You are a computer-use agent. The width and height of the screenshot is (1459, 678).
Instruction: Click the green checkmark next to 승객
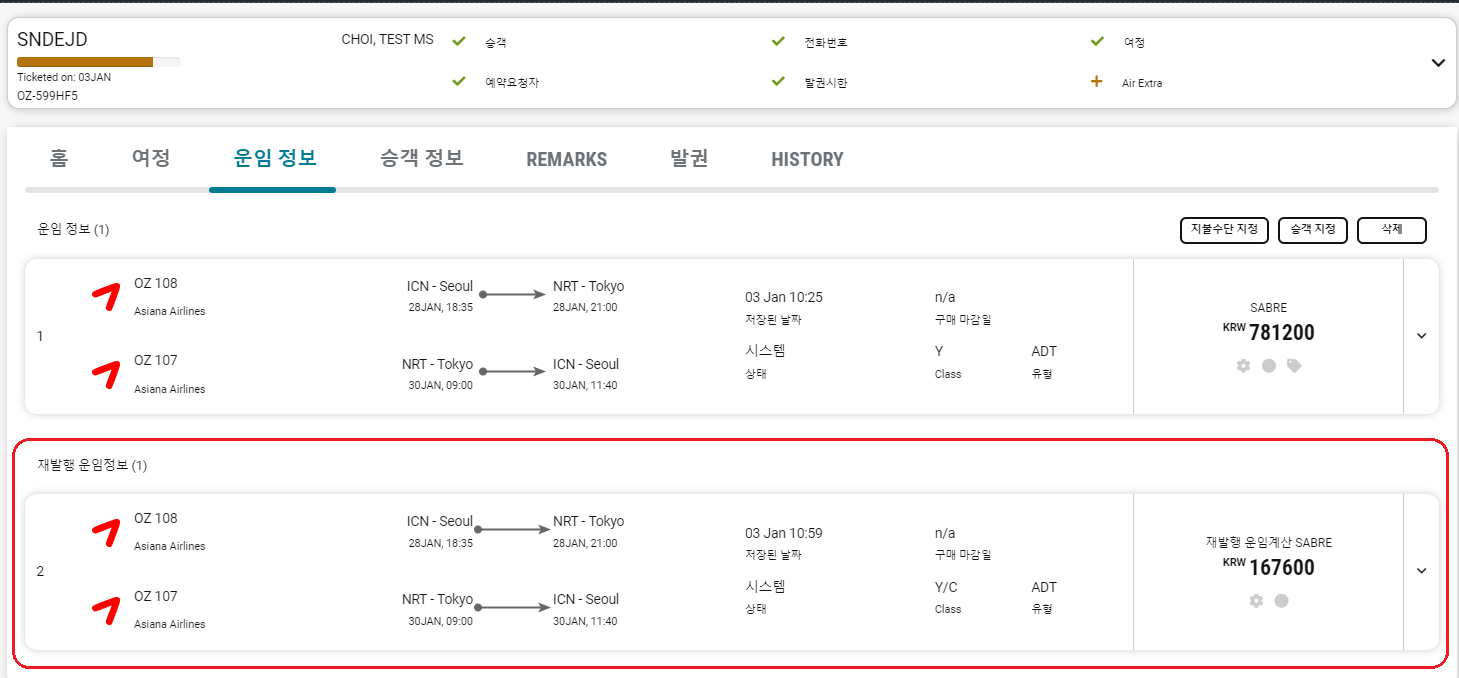tap(459, 42)
